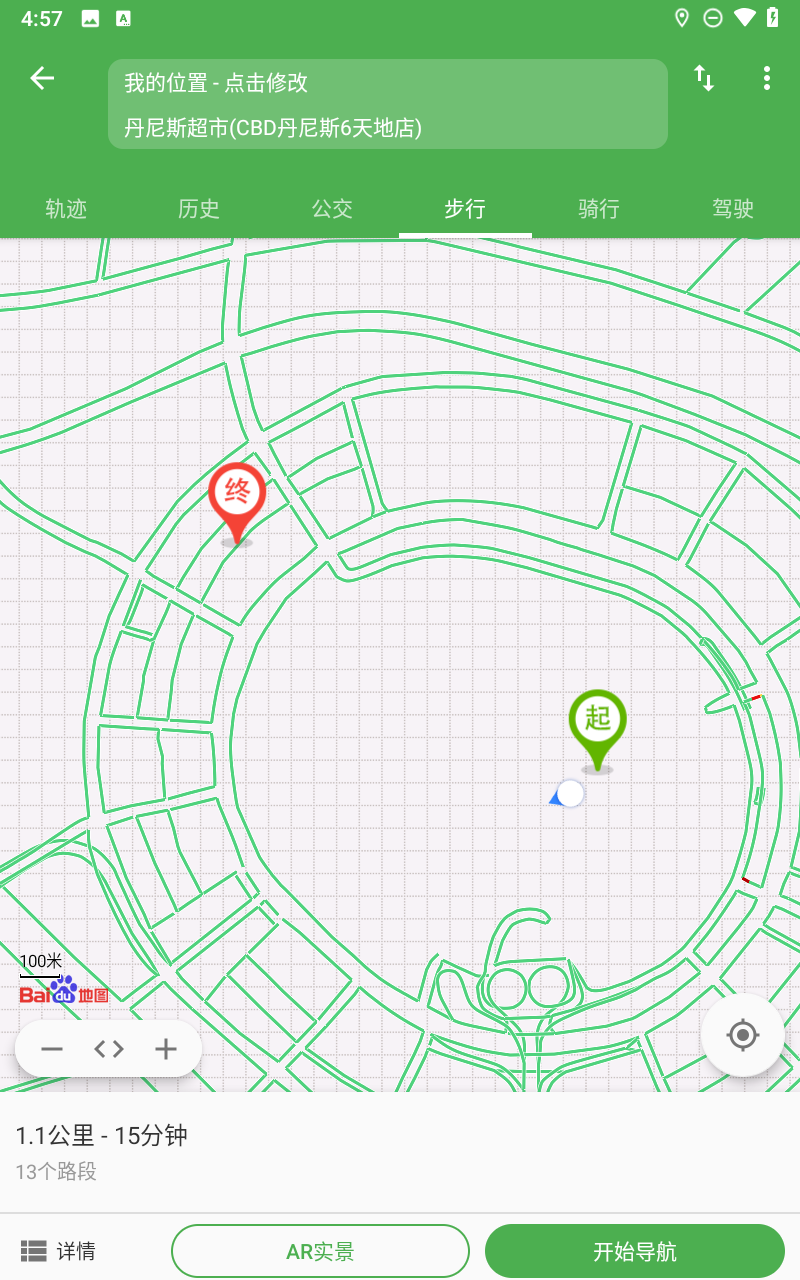
Task: Tap the red destination marker 终
Action: (237, 495)
